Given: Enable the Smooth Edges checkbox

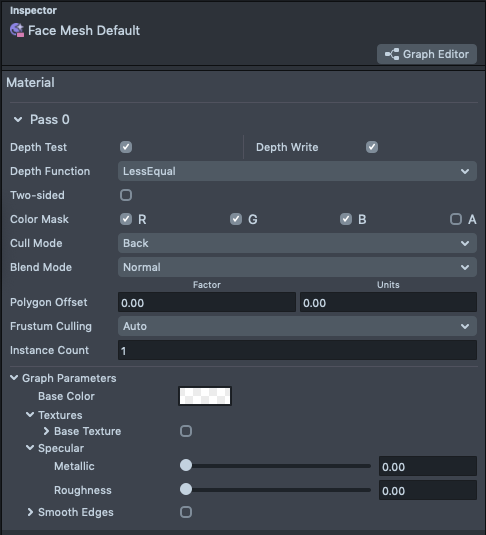Looking at the screenshot, I should point(186,512).
